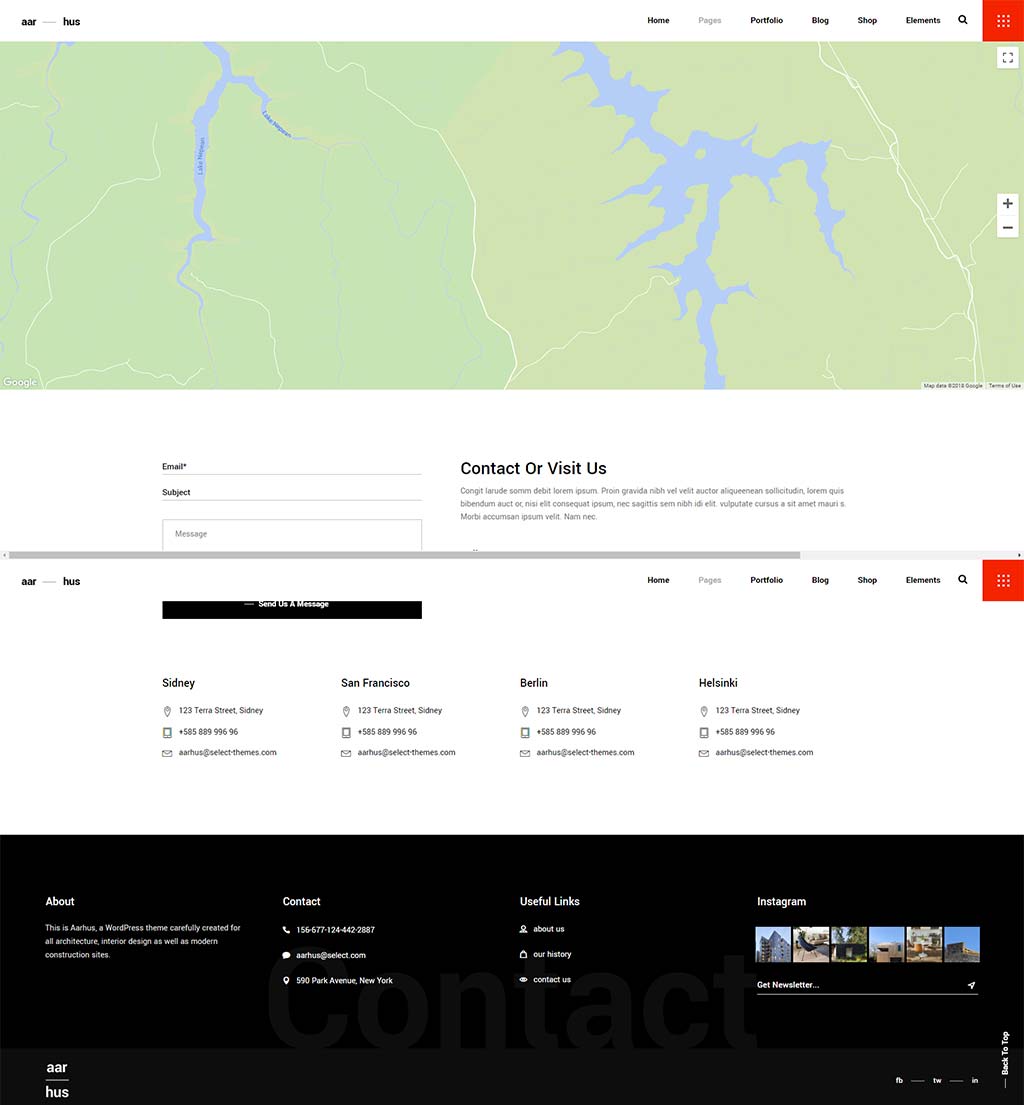Click the horizontal scrollbar thumb

click(404, 555)
